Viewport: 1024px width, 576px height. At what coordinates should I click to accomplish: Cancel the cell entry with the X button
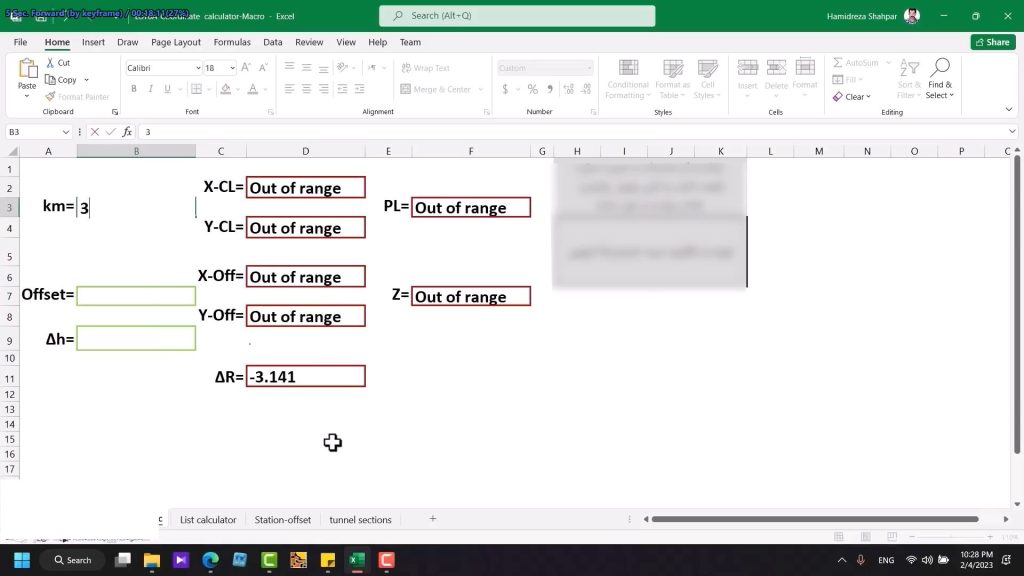coord(95,131)
